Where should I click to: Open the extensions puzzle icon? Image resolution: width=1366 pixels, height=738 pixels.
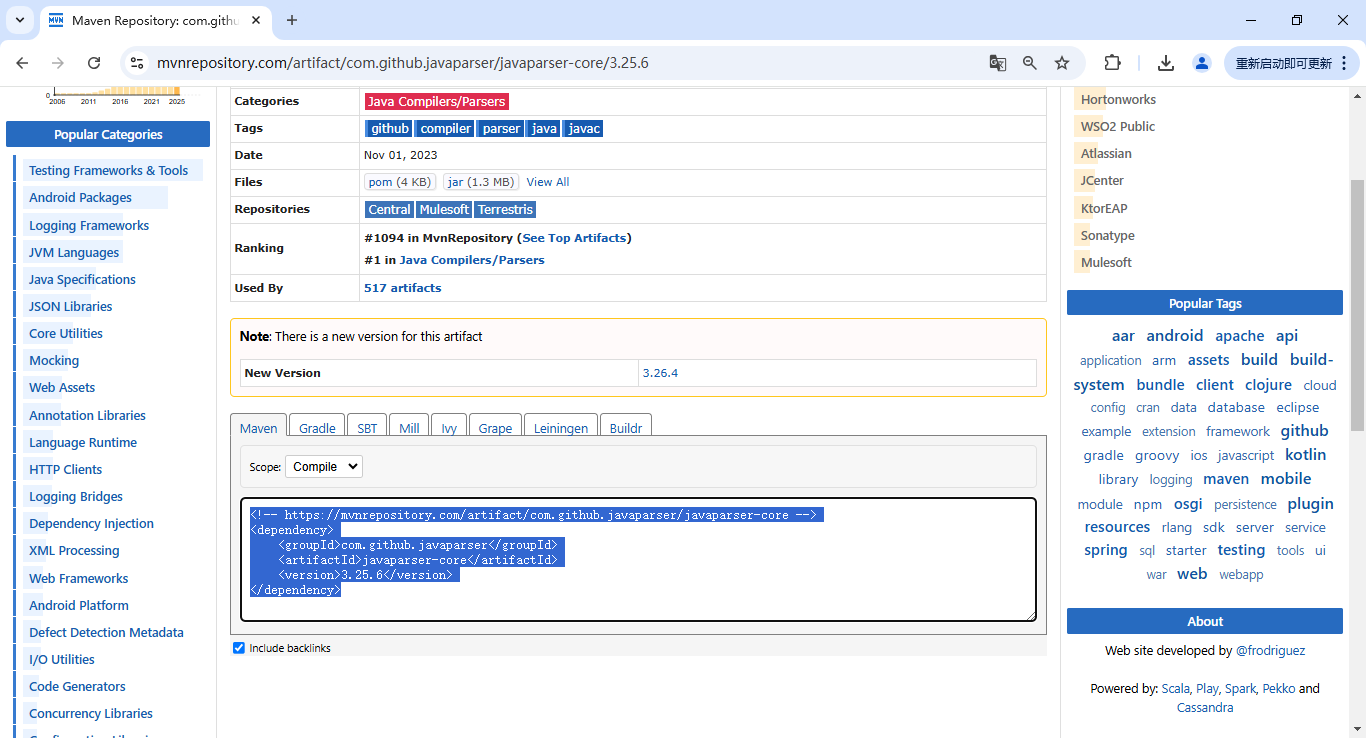pos(1112,63)
